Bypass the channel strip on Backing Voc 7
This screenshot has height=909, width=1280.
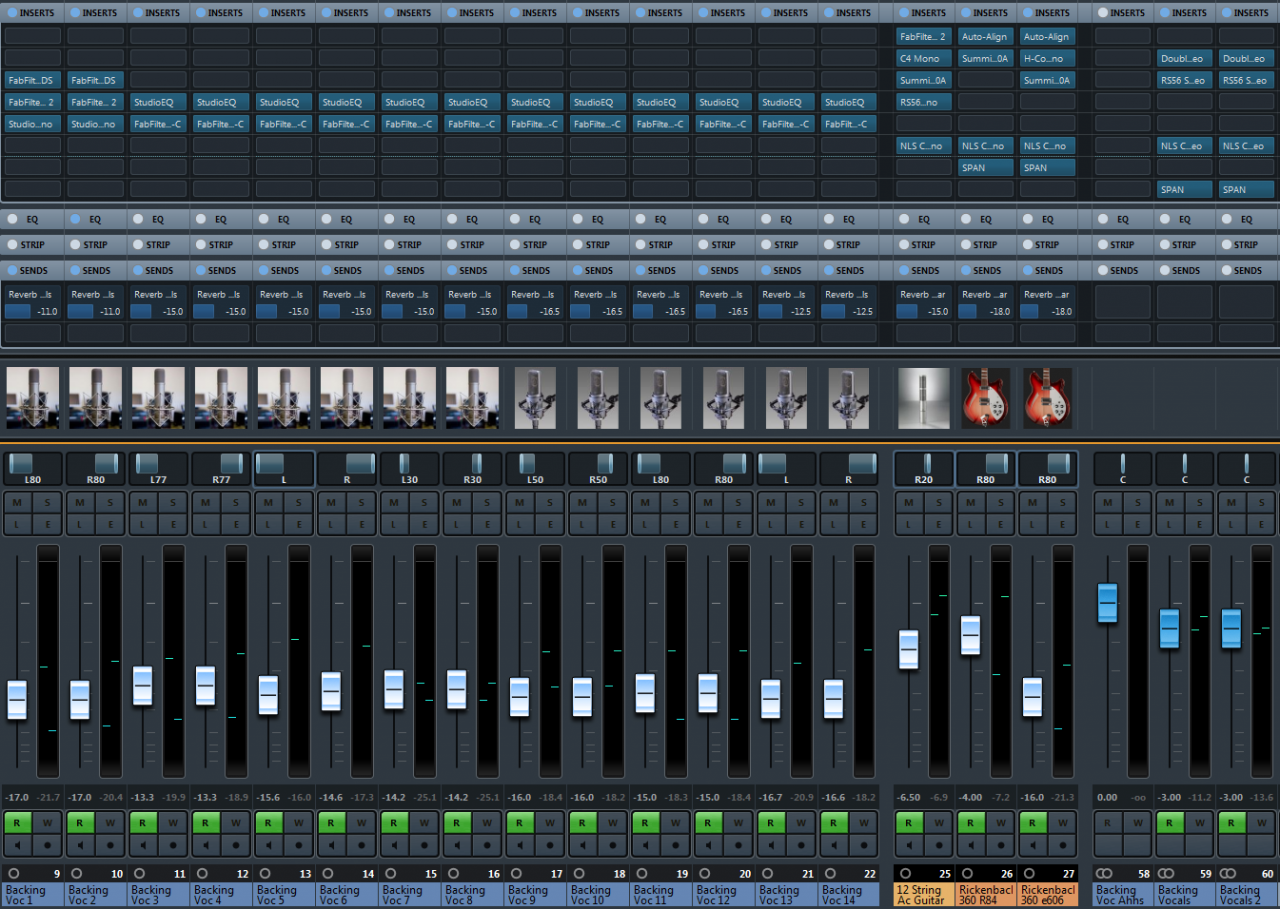pyautogui.click(x=389, y=245)
